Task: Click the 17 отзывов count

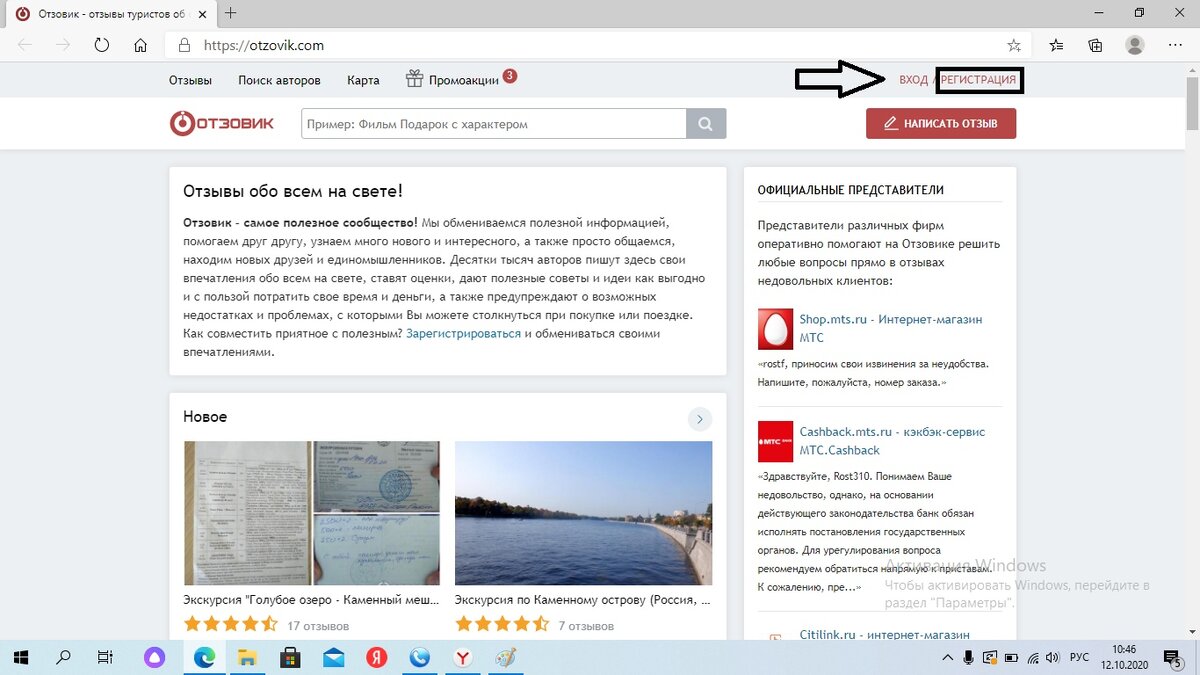Action: pyautogui.click(x=318, y=626)
